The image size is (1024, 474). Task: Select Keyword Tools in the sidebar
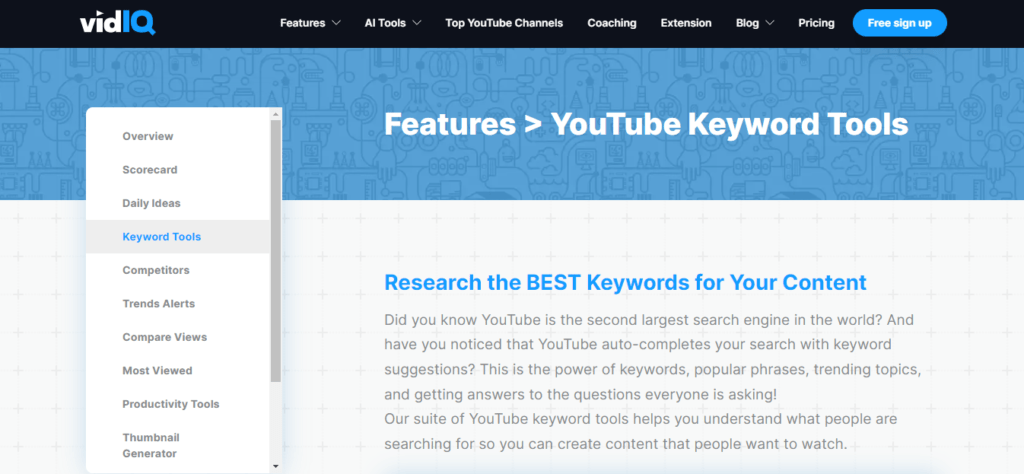point(178,236)
